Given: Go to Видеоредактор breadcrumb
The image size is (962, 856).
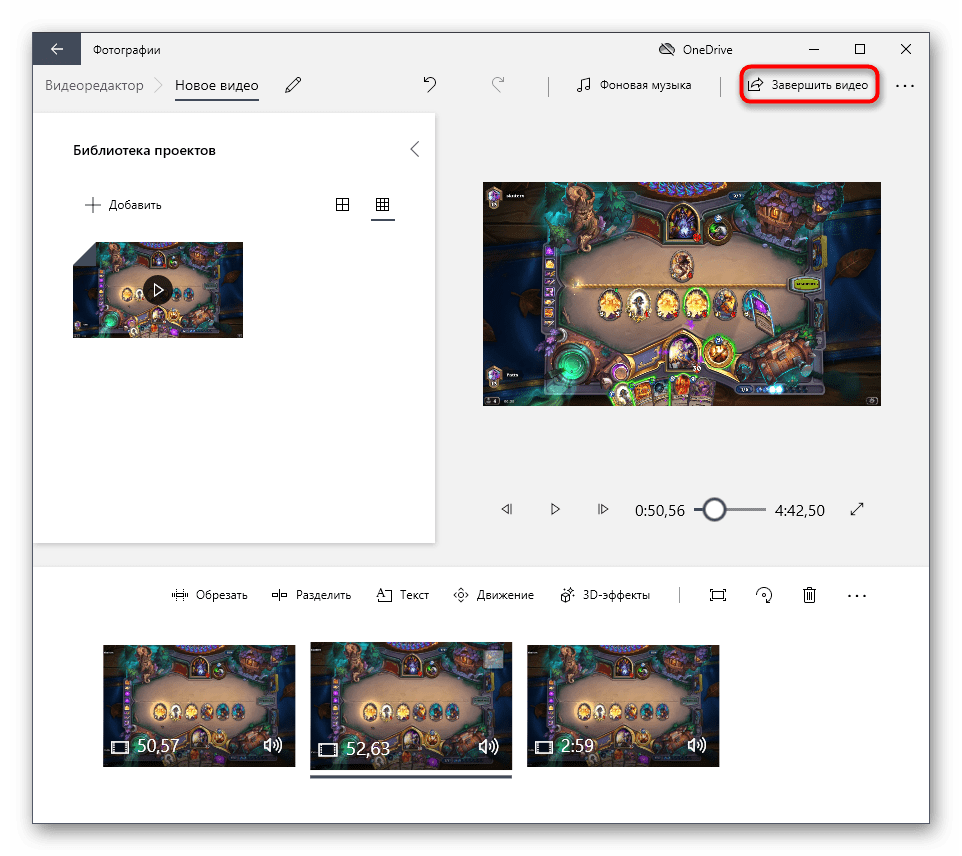Looking at the screenshot, I should [95, 85].
